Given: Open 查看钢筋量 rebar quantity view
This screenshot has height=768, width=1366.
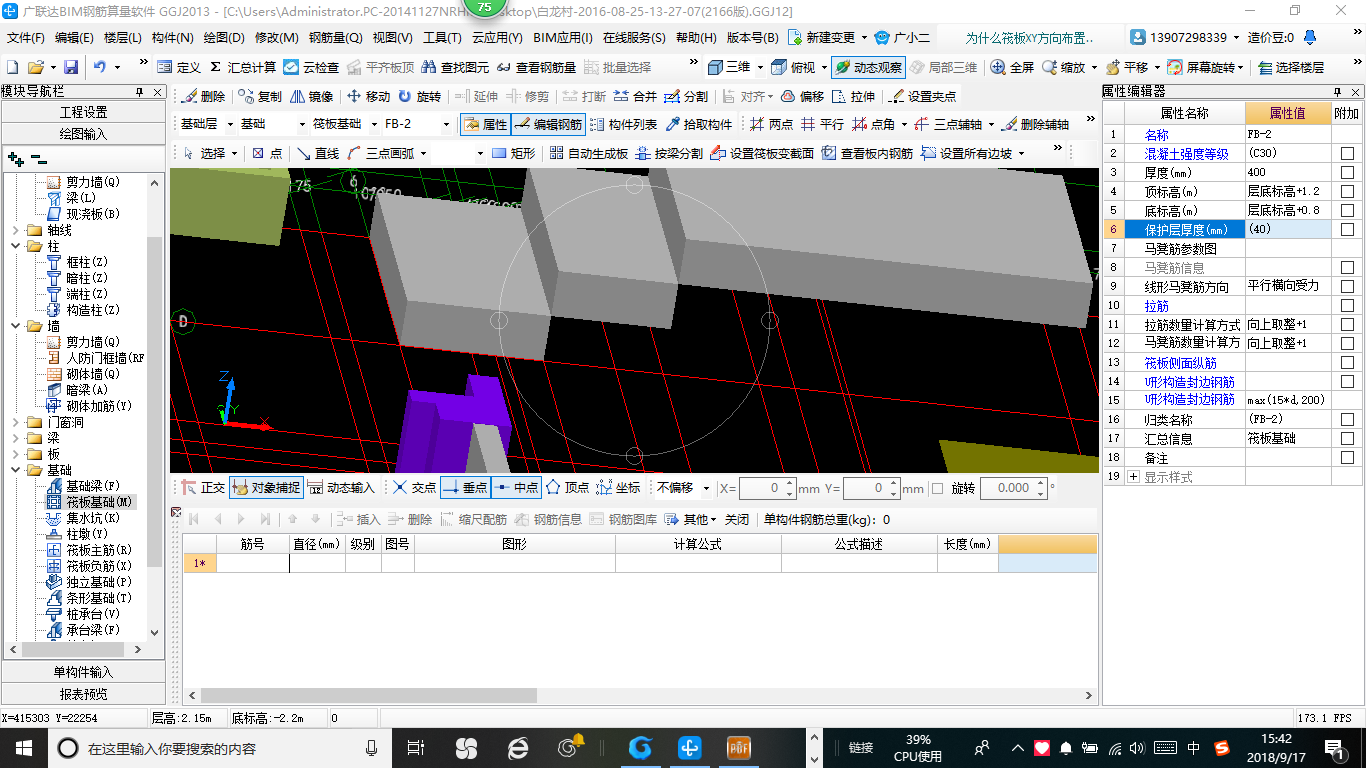Looking at the screenshot, I should click(x=535, y=67).
